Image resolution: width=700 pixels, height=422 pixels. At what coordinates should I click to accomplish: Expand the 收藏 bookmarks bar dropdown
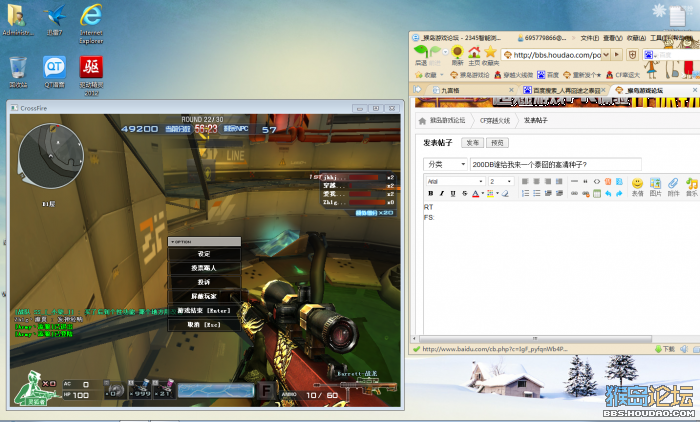tap(442, 75)
